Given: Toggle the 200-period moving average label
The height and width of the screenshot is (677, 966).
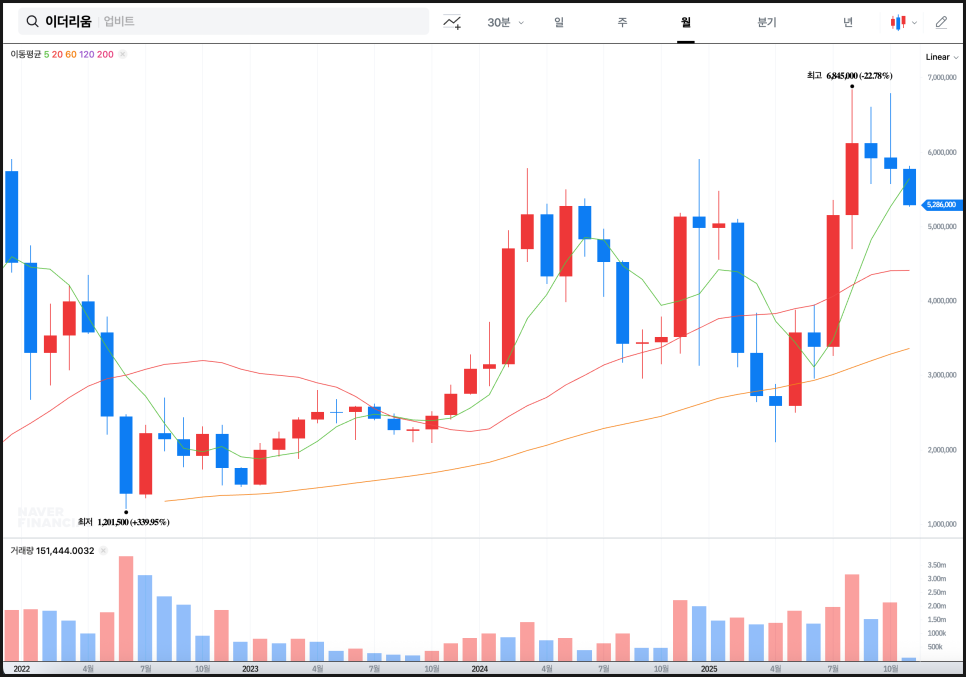Looking at the screenshot, I should click(105, 54).
